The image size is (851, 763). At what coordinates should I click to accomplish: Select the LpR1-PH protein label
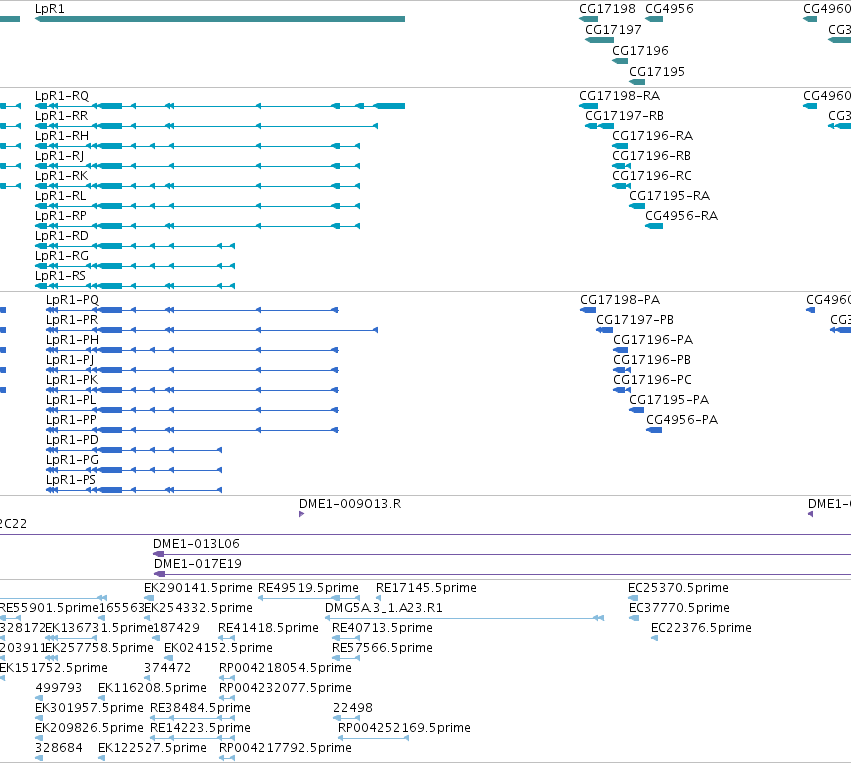(x=72, y=340)
